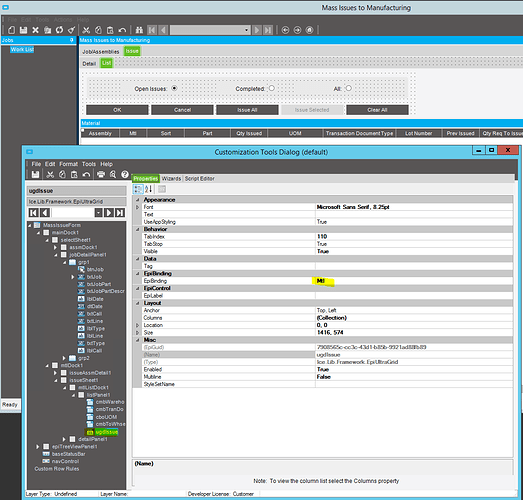Click the Print icon in customization dialog
Image resolution: width=523 pixels, height=500 pixels.
(x=101, y=174)
